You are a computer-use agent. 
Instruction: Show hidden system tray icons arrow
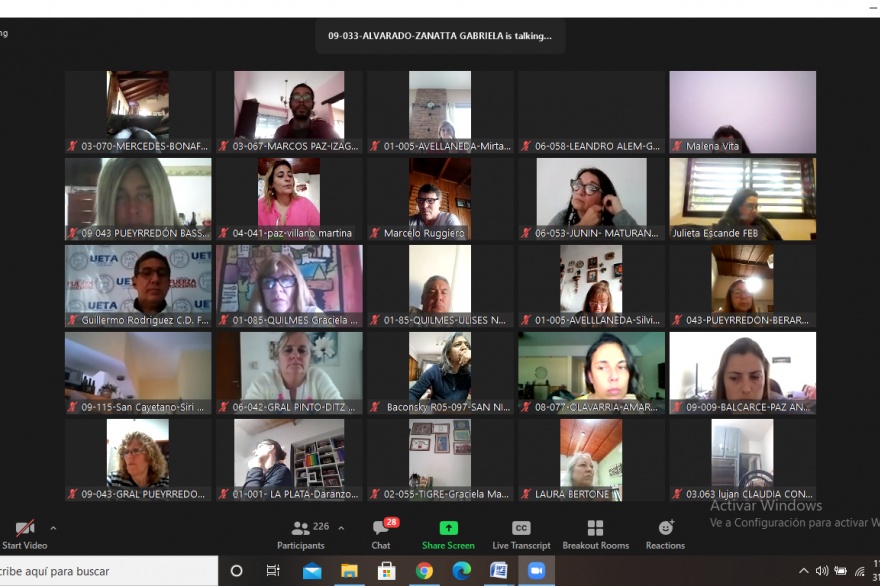tap(804, 571)
